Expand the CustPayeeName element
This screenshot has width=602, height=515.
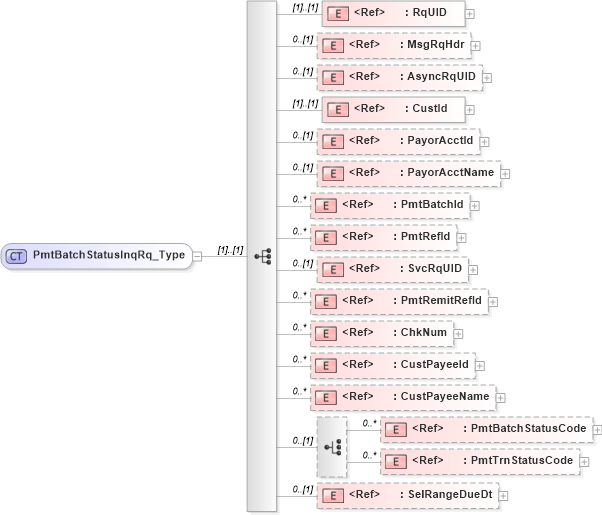501,398
